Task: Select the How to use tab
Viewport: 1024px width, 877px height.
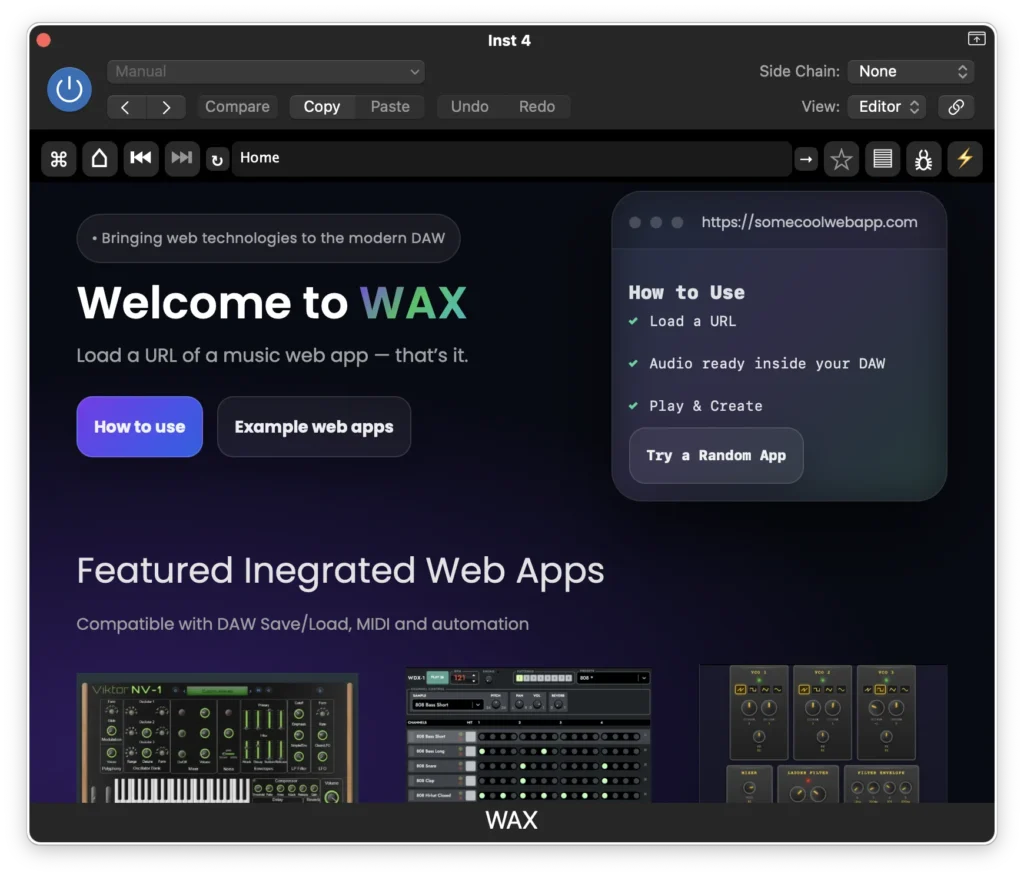Action: pos(140,427)
